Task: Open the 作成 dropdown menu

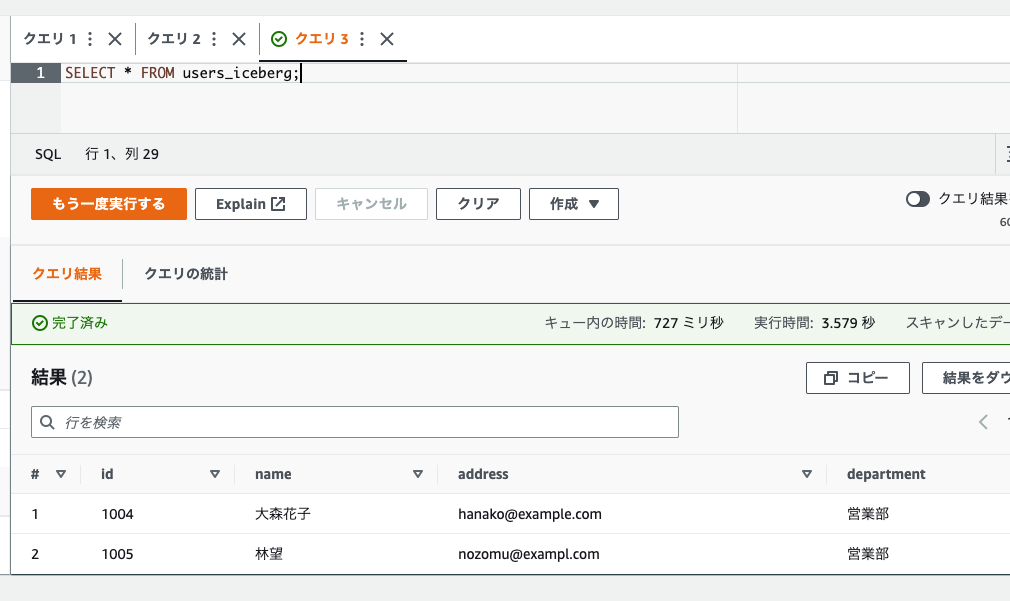Action: (x=574, y=204)
